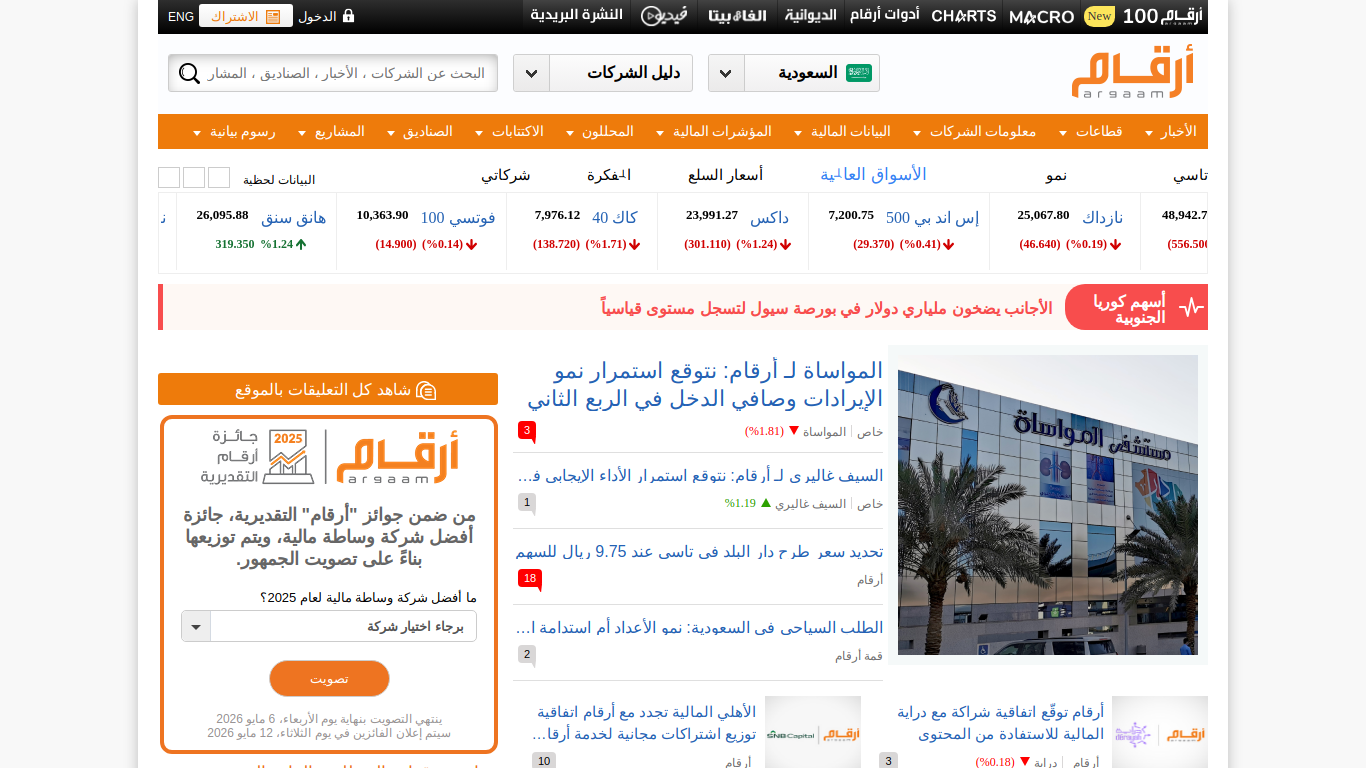Open the المواساة hospital photo
The image size is (1366, 768).
[x=1048, y=505]
